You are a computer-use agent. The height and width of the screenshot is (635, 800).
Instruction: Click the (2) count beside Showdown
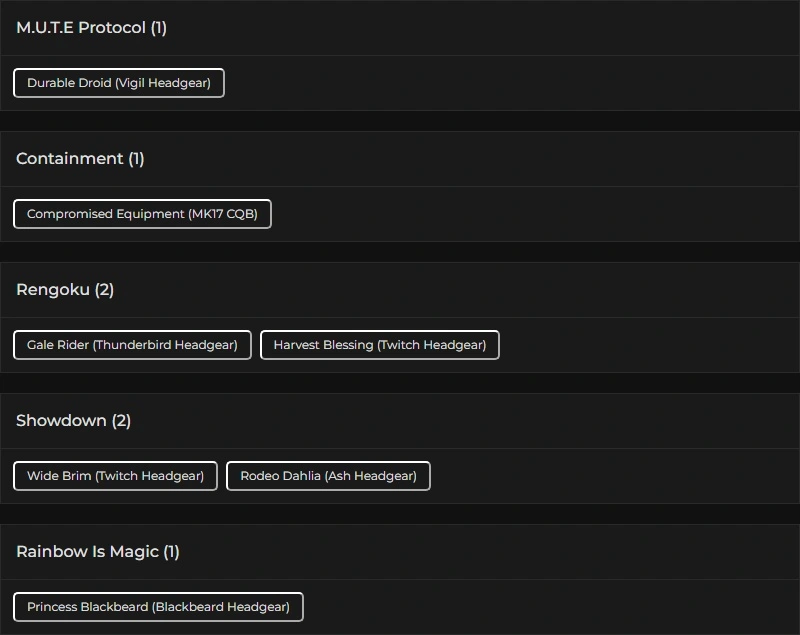coord(121,421)
